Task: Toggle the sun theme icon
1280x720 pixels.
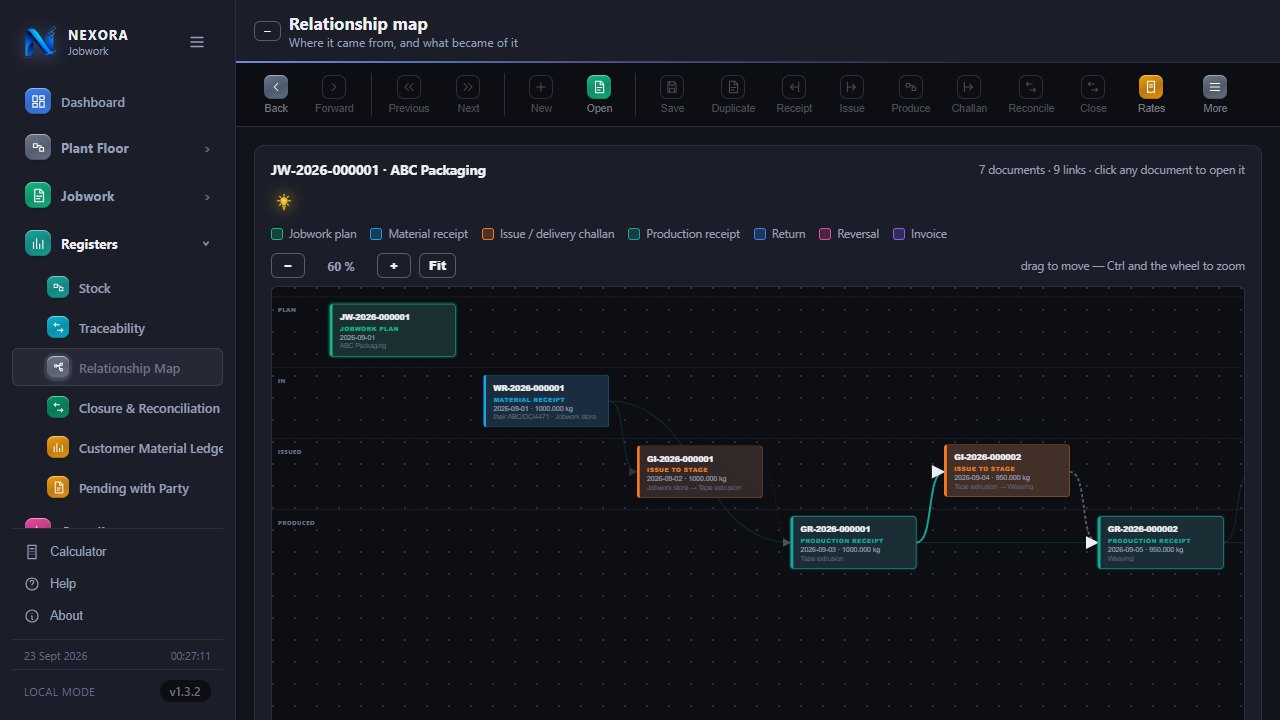Action: (x=284, y=202)
